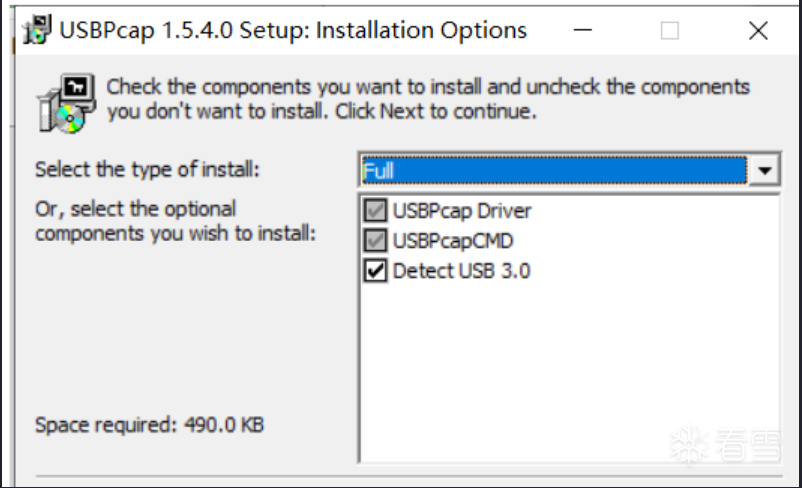This screenshot has width=802, height=488.
Task: Open the install type dropdown arrow
Action: point(765,170)
